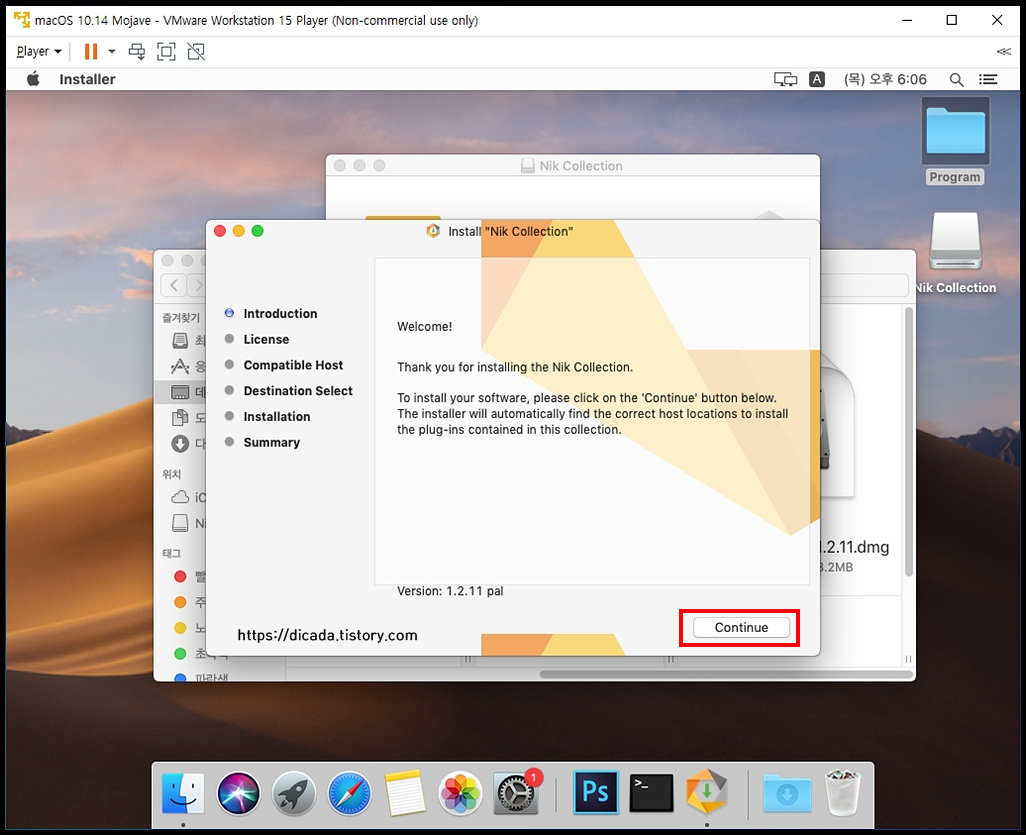The image size is (1026, 835).
Task: Open Finder in the Dock
Action: pyautogui.click(x=183, y=793)
